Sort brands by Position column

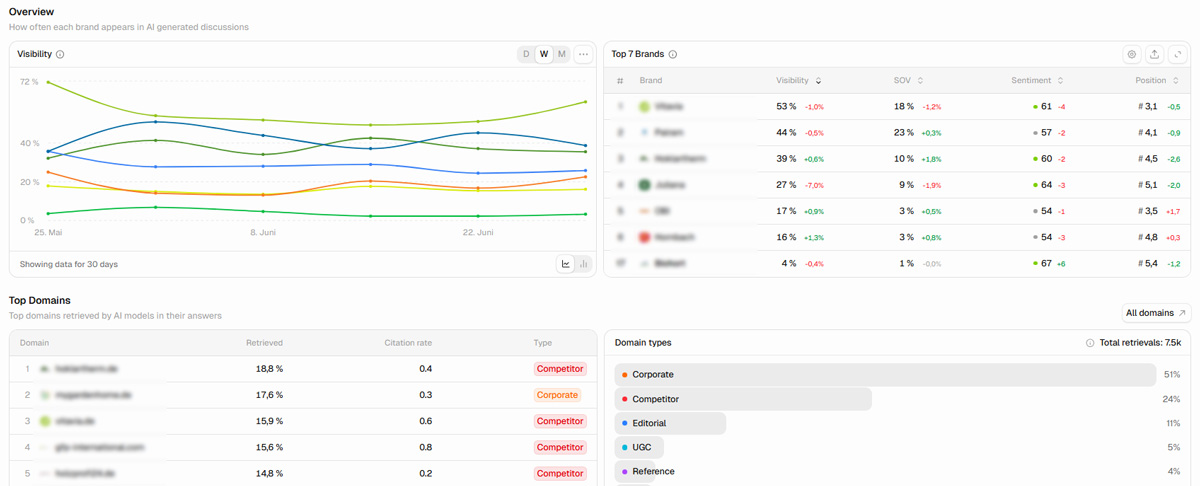point(1158,80)
